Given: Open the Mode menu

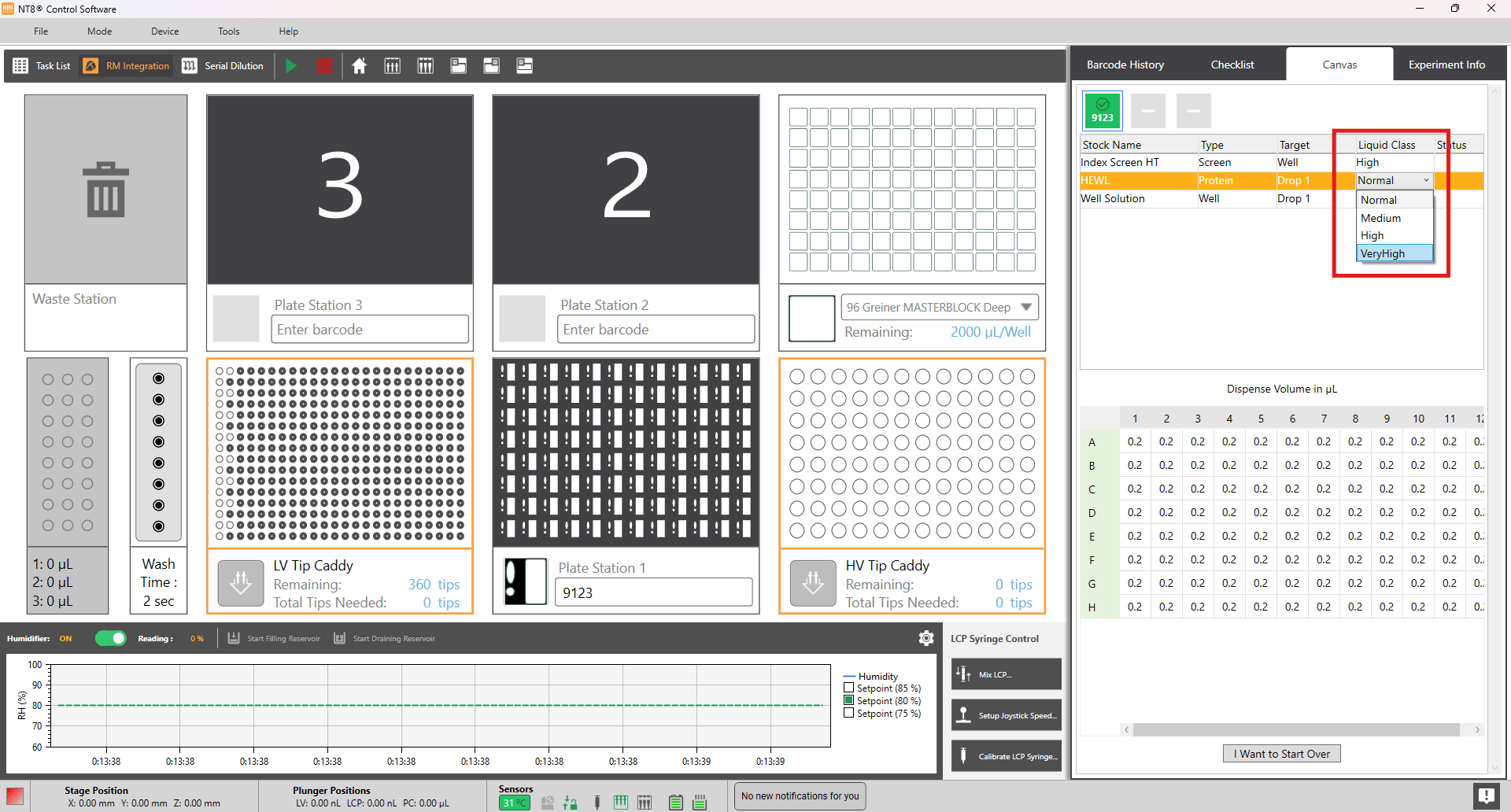Looking at the screenshot, I should click(x=99, y=31).
